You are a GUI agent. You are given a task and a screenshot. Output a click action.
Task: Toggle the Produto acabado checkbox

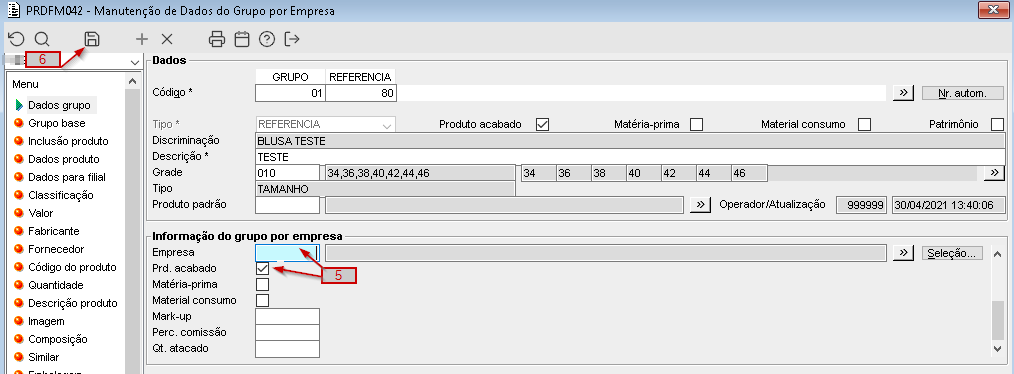(x=543, y=124)
